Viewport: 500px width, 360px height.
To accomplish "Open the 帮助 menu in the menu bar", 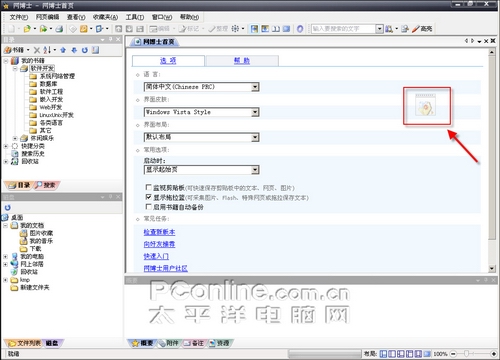I will coord(189,17).
